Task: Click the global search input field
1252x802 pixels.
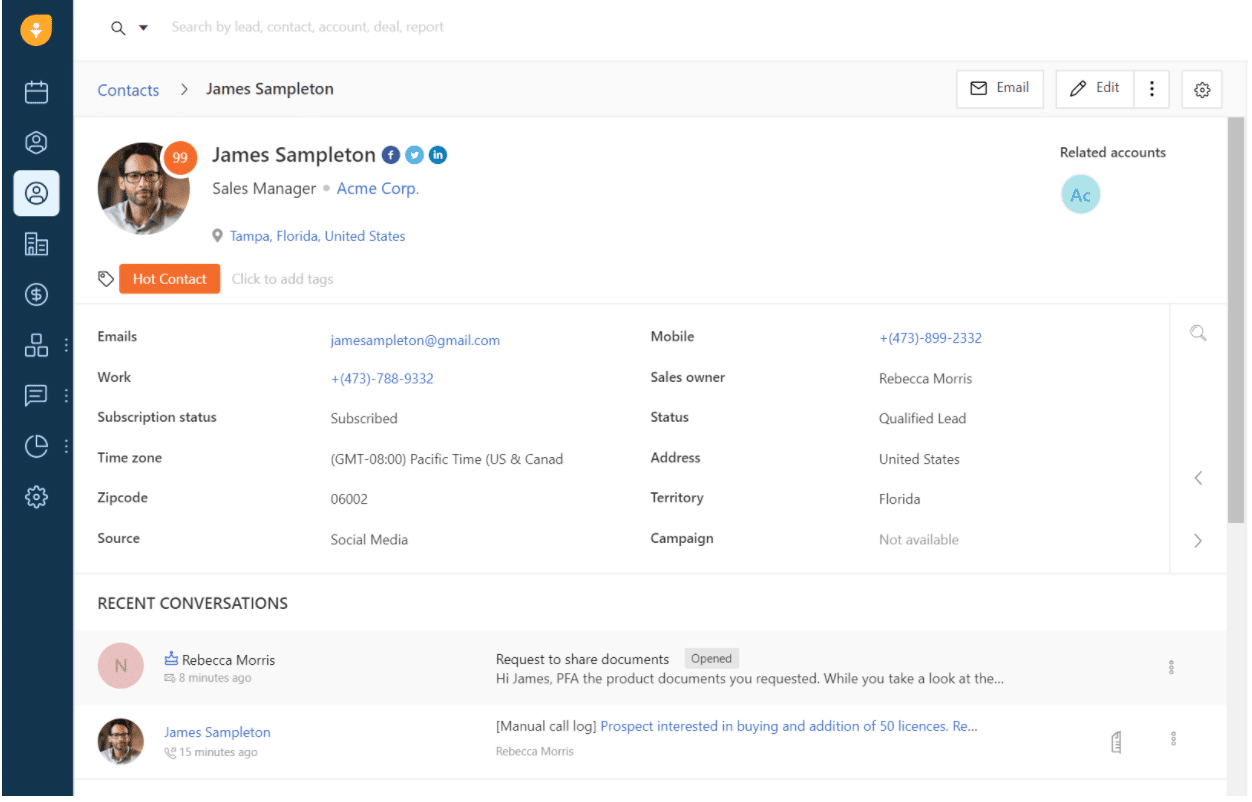Action: (400, 27)
